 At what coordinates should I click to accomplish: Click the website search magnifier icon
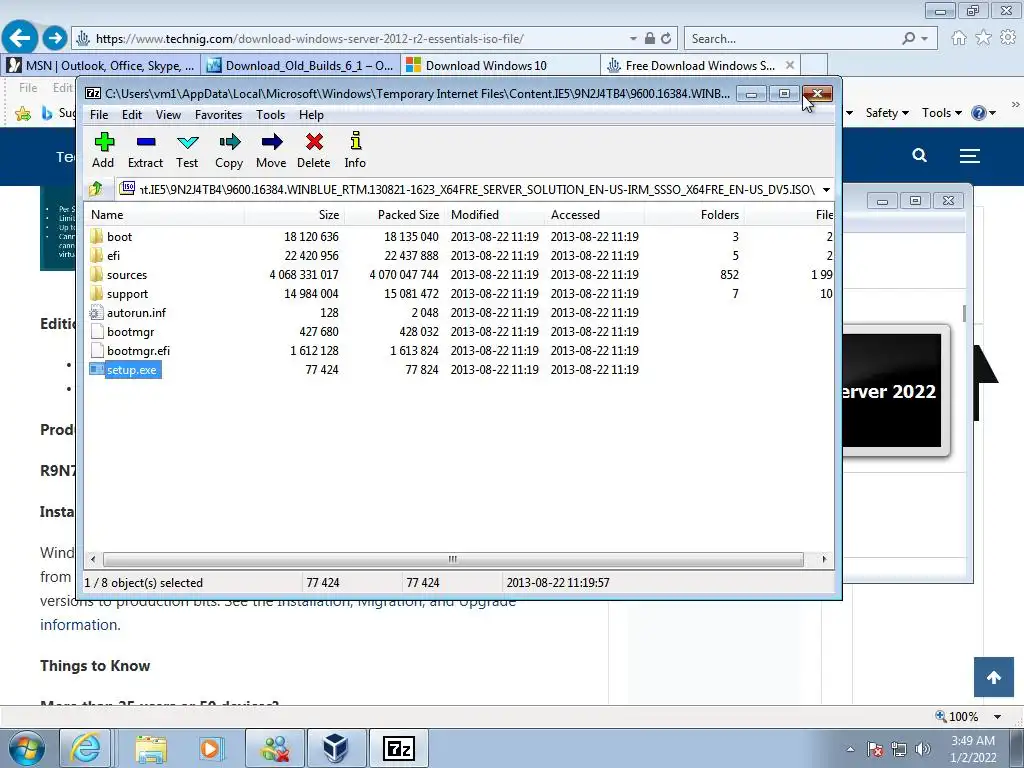(920, 155)
